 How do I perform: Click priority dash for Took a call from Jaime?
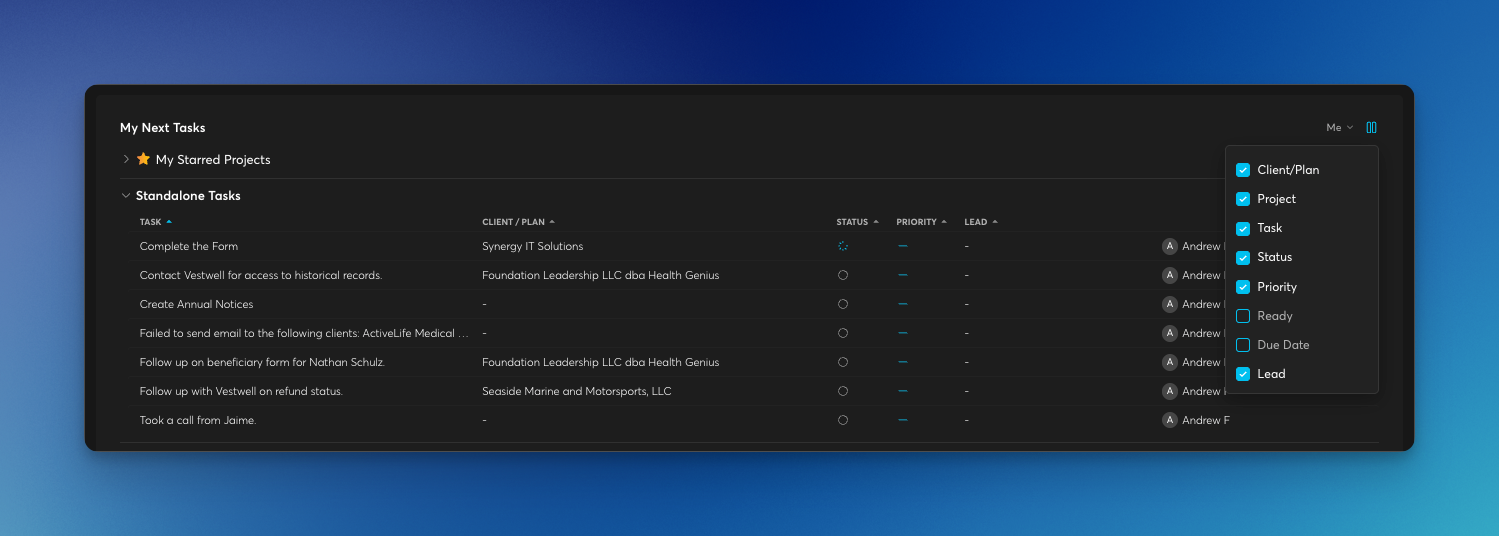[903, 420]
